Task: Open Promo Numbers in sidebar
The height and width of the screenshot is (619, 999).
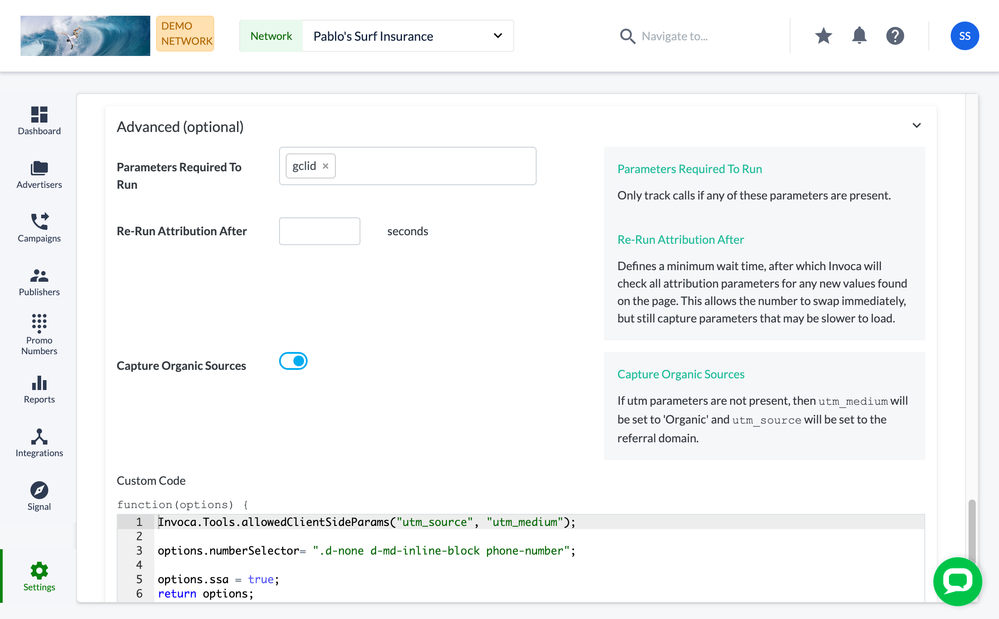Action: pos(39,333)
